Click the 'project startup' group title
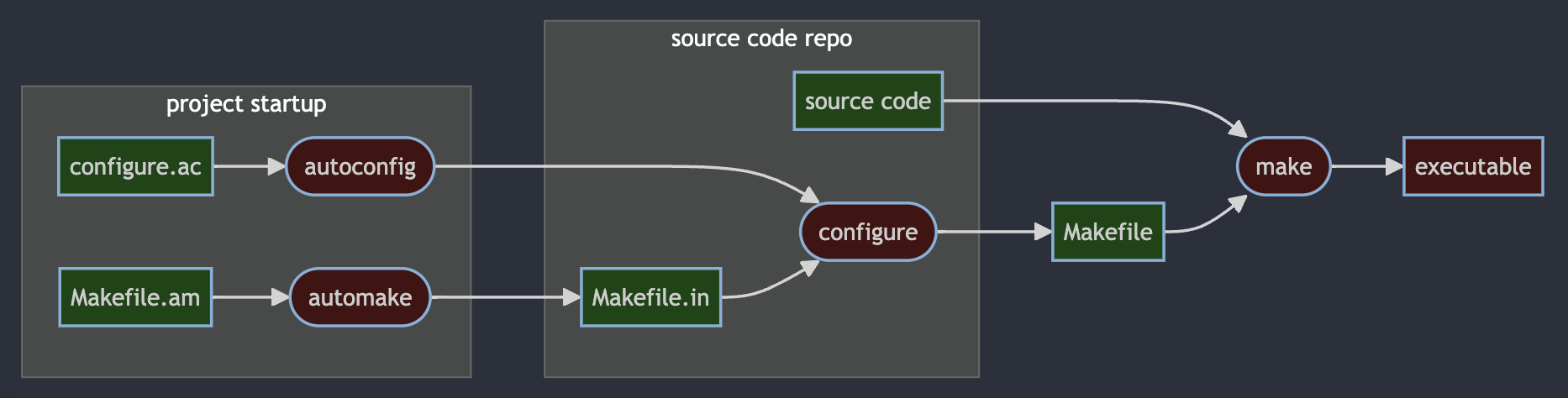This screenshot has width=1568, height=398. 246,104
